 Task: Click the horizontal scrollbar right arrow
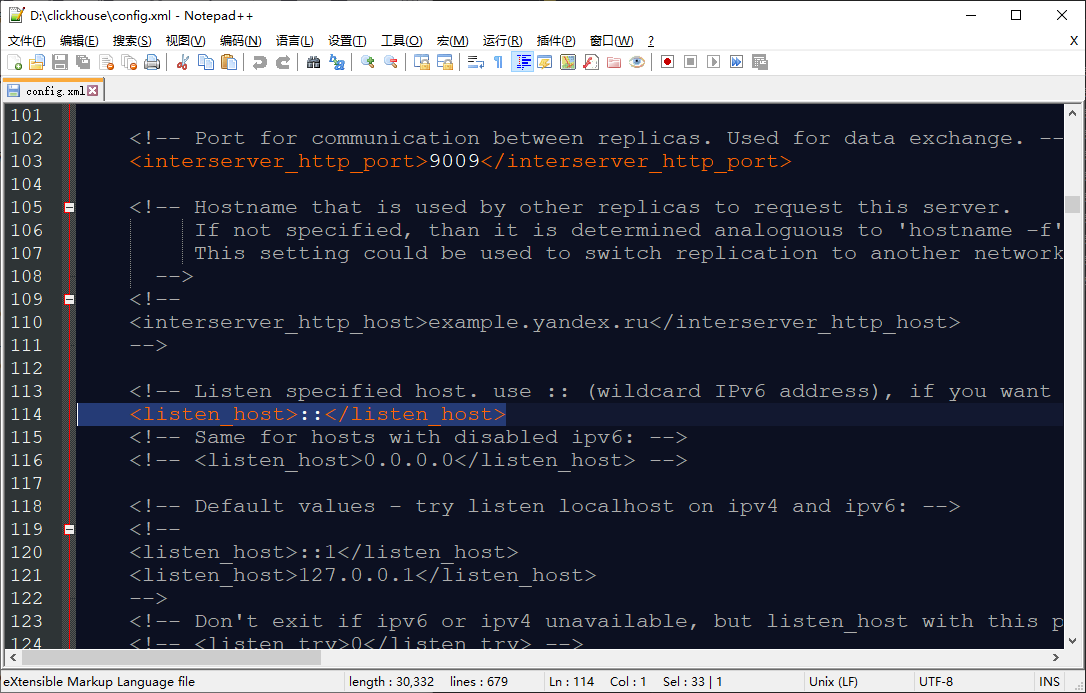tap(1056, 658)
